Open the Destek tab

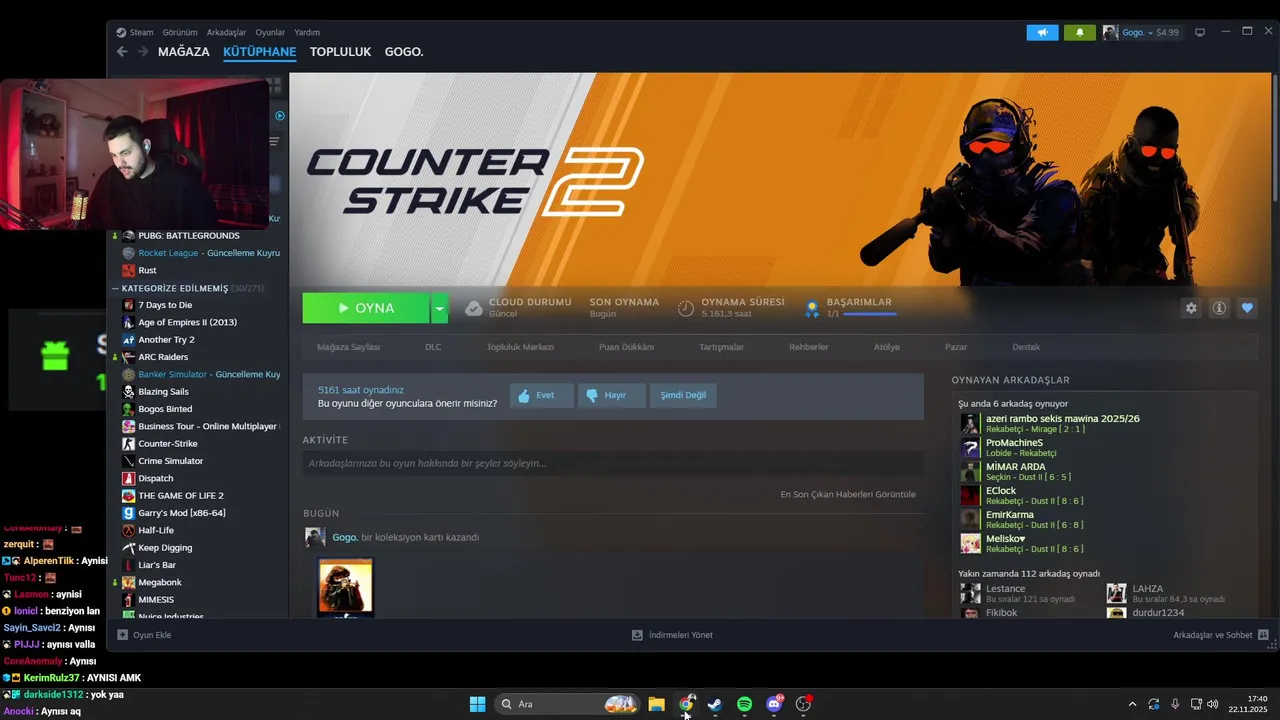(1026, 347)
